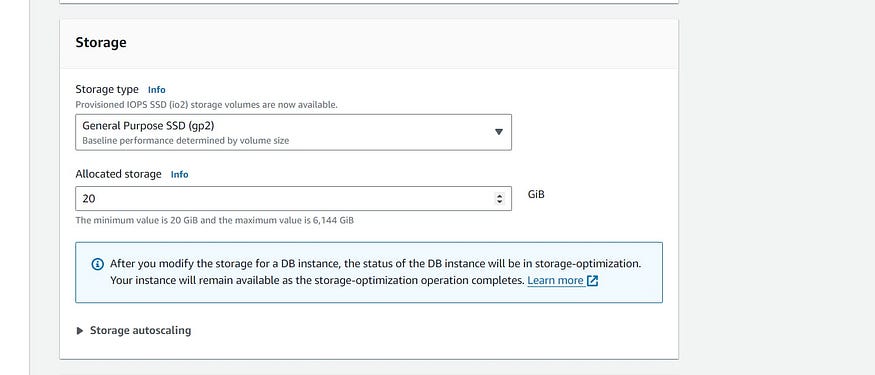Click the minimum and maximum value hint text
This screenshot has width=875, height=375.
point(214,220)
